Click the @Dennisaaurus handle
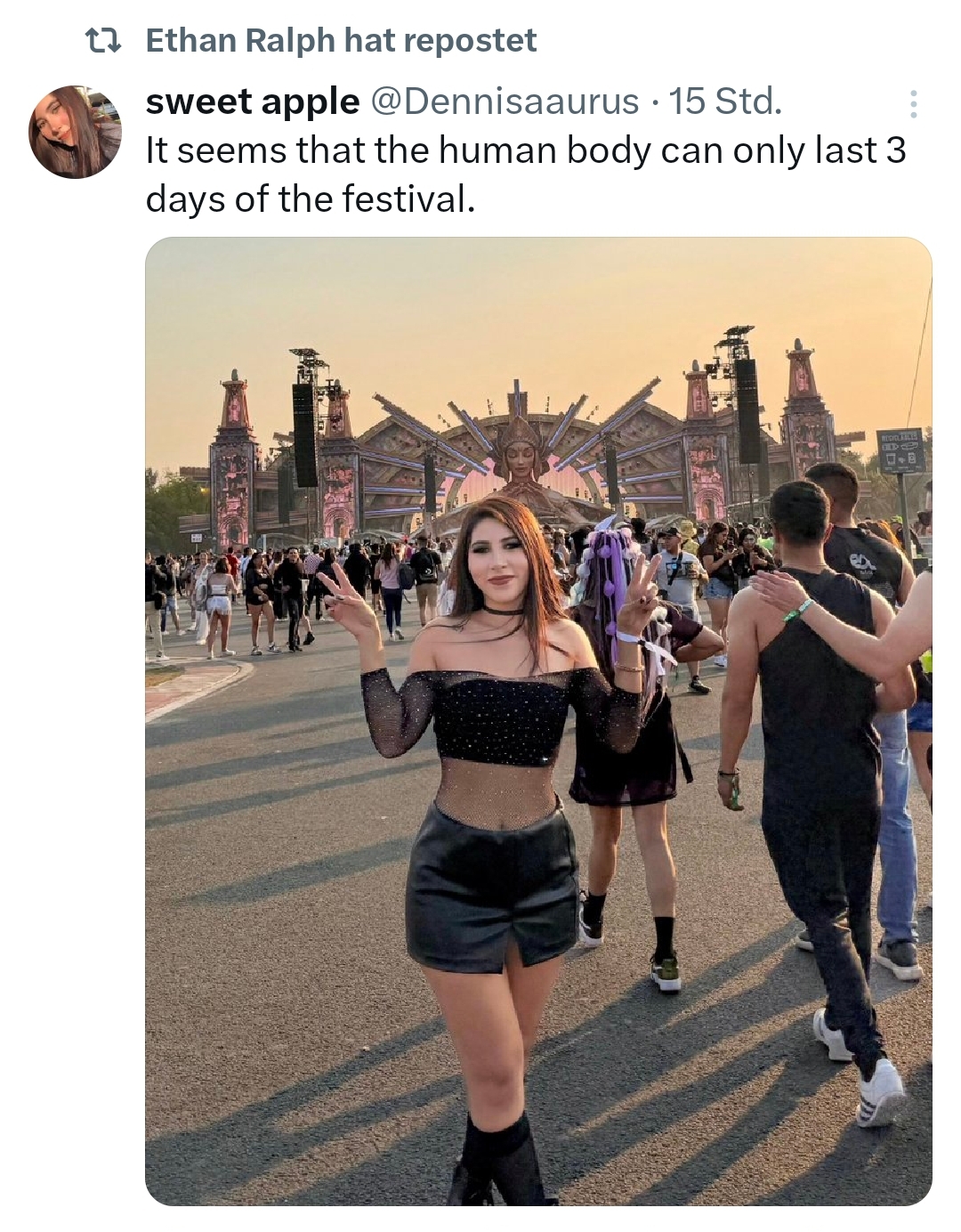 504,101
